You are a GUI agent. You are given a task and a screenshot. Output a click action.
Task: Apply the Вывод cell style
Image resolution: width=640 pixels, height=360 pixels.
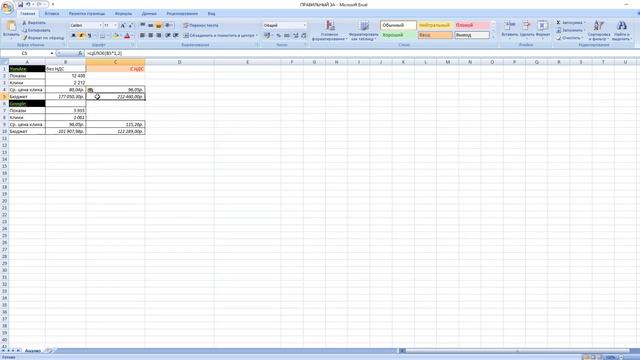click(472, 35)
